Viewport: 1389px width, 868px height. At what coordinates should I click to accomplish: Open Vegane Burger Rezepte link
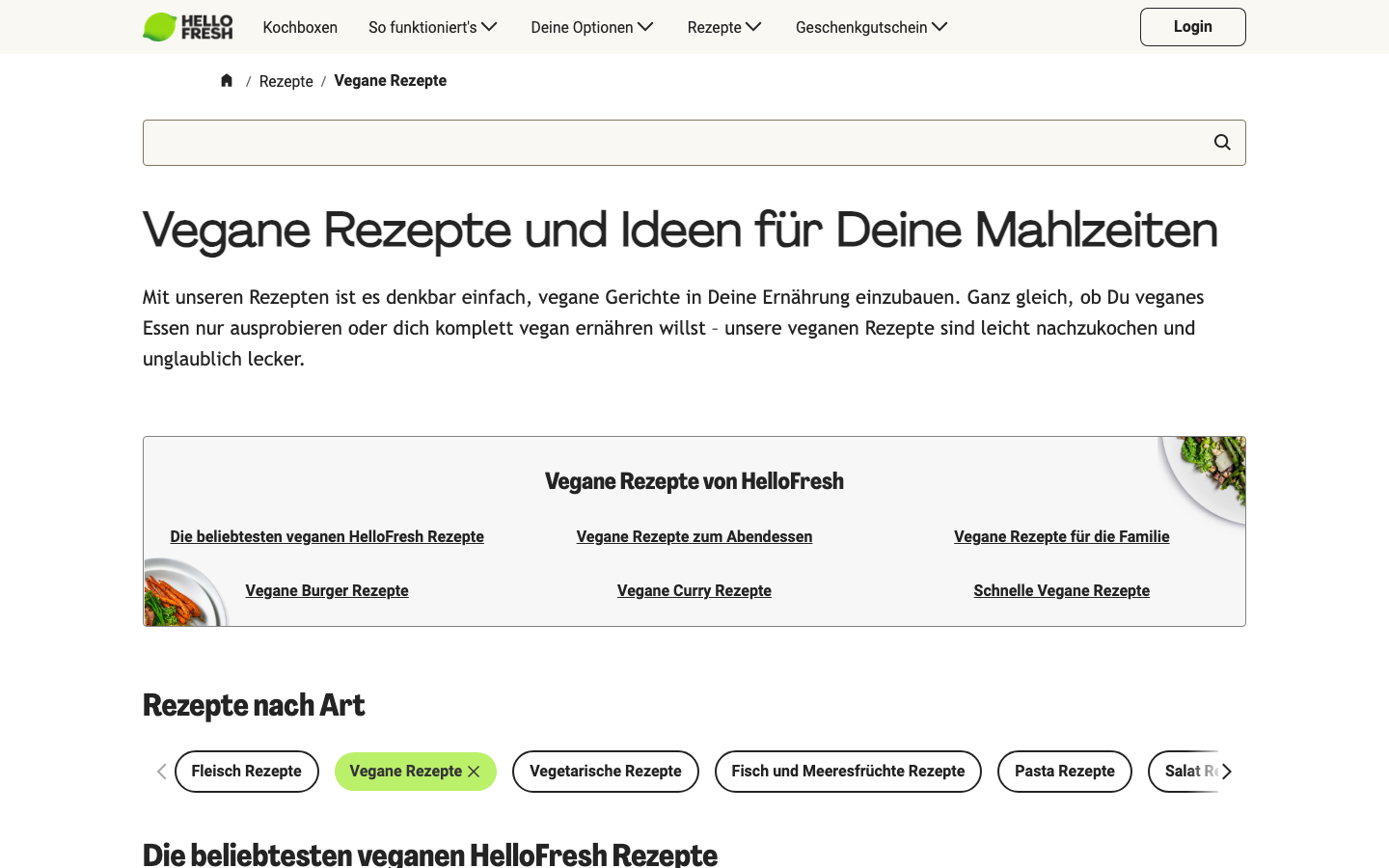[327, 590]
